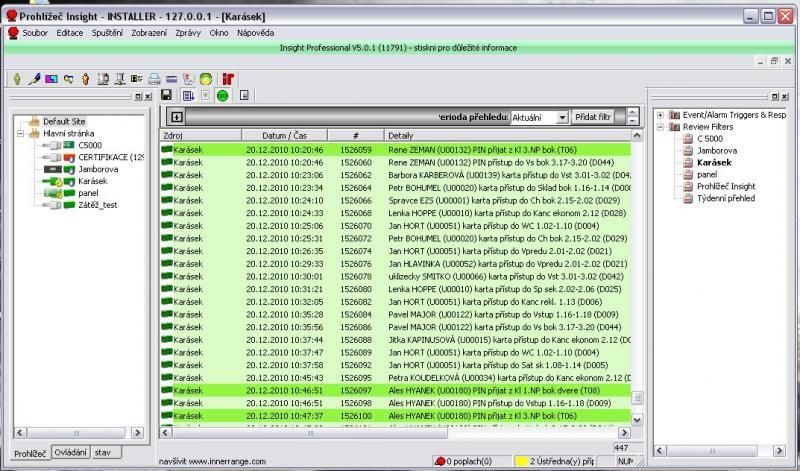This screenshot has width=800, height=471.
Task: Collapse the Review Filters tree node
Action: pyautogui.click(x=660, y=127)
